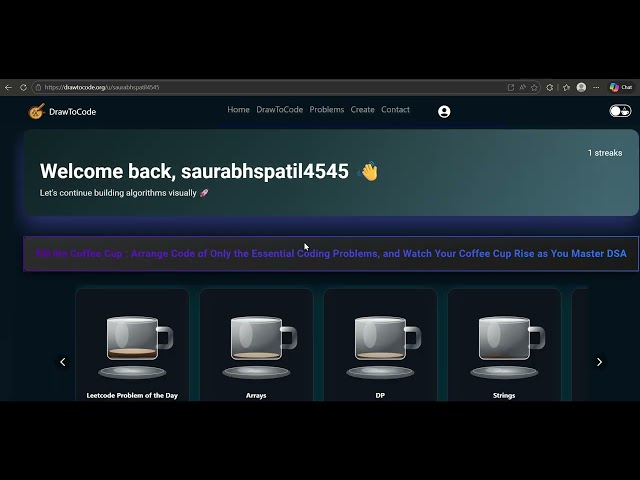Click the 'Arrays' card label
Viewport: 640px width, 480px height.
pos(256,396)
